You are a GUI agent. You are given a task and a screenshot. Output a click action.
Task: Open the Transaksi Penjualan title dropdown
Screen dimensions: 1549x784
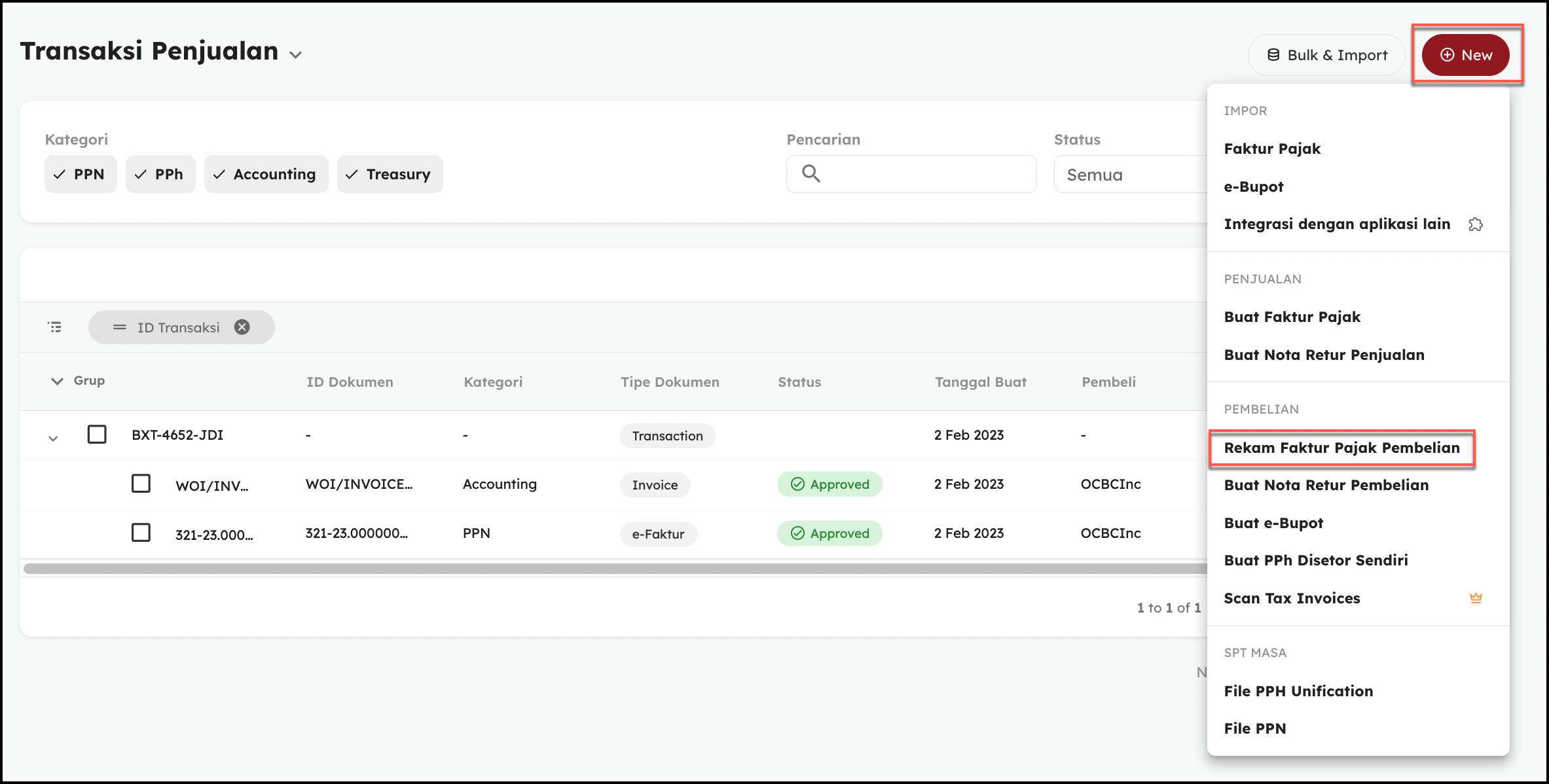click(296, 55)
